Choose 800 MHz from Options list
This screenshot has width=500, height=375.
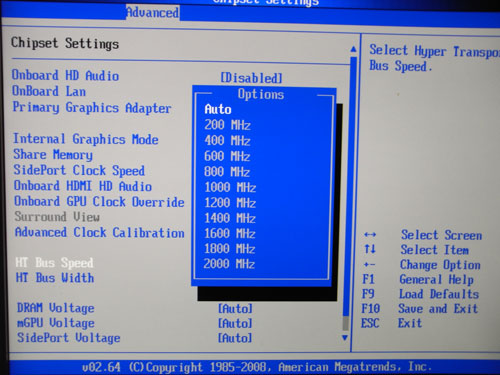click(227, 172)
